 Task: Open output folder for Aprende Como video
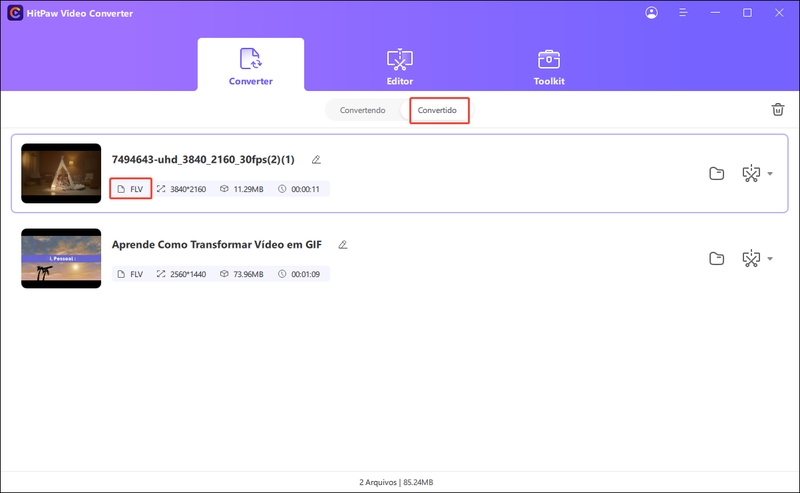pos(716,259)
